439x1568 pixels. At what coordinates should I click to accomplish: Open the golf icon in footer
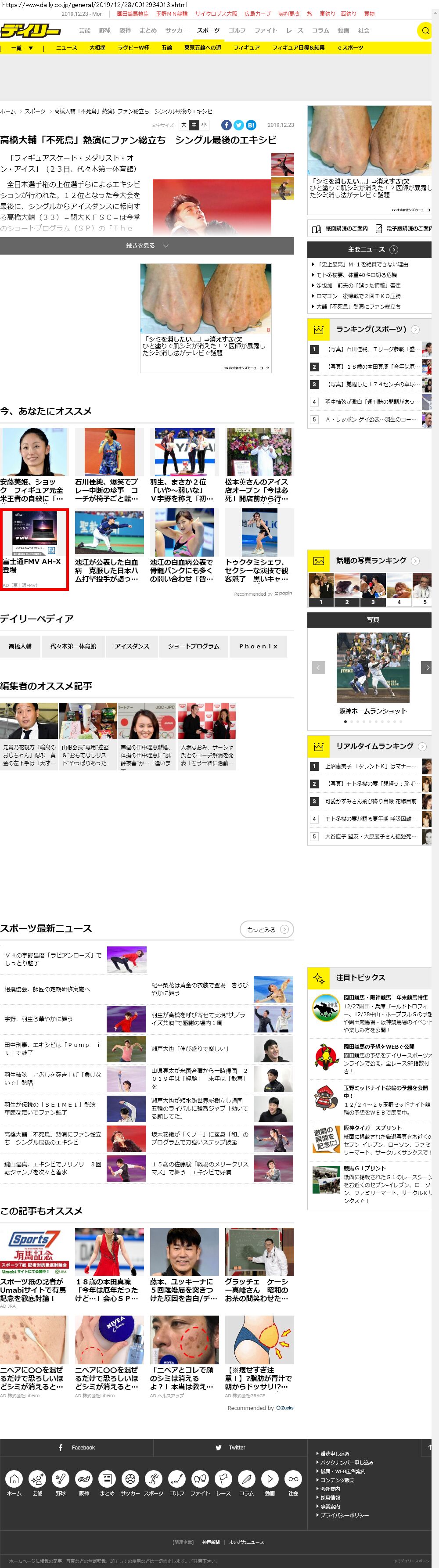tap(176, 1478)
